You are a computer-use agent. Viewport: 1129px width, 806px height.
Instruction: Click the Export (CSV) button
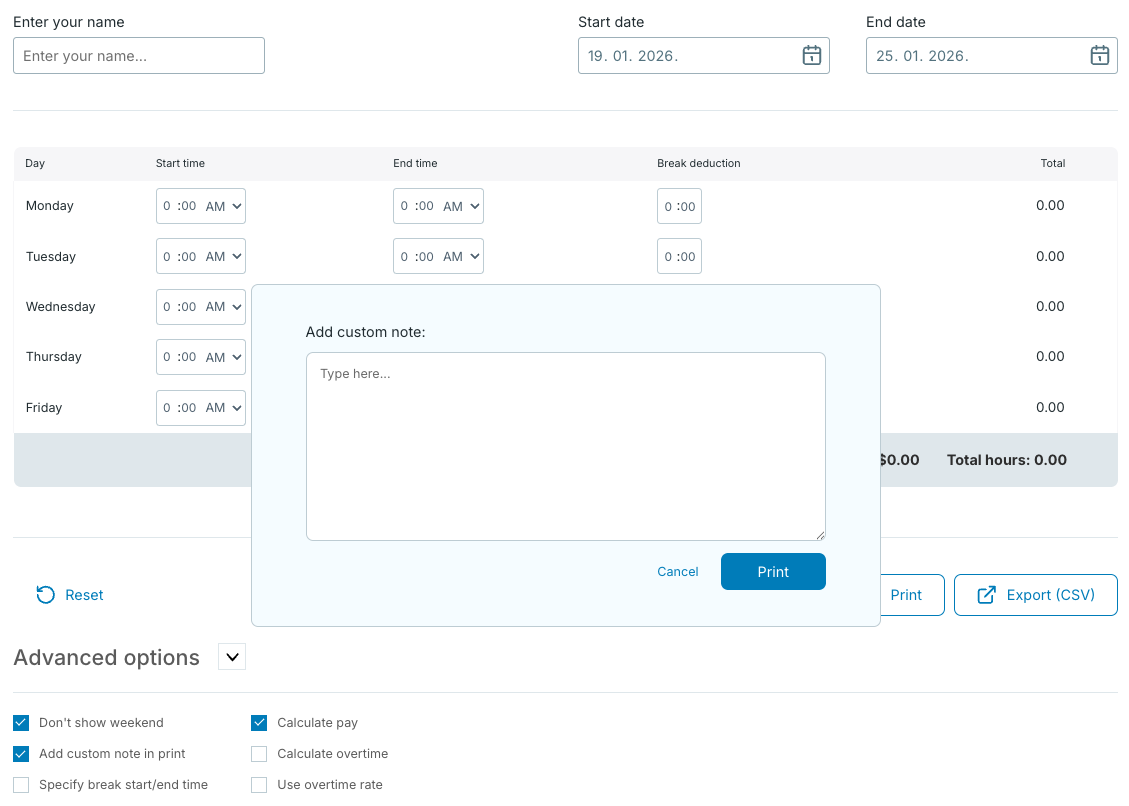(1035, 595)
